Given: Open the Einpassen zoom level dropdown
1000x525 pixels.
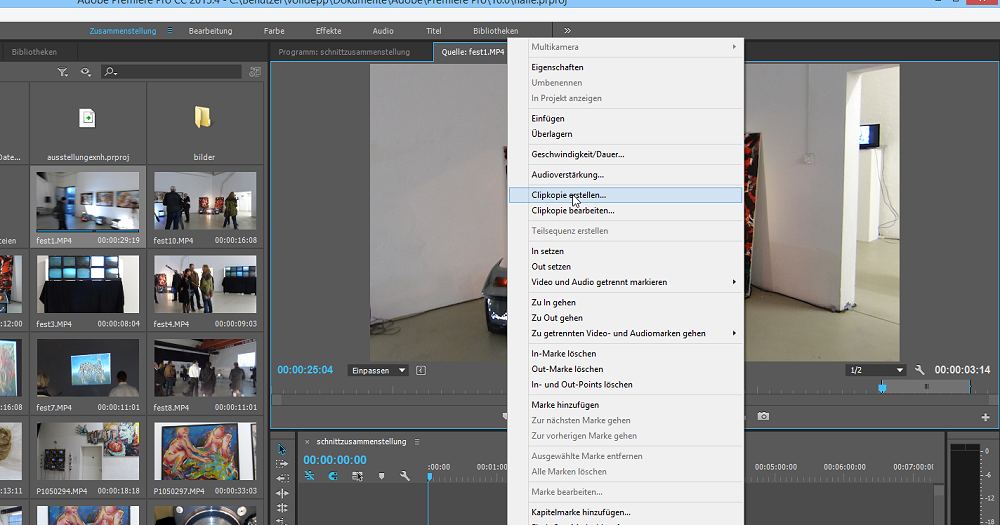Looking at the screenshot, I should [378, 370].
